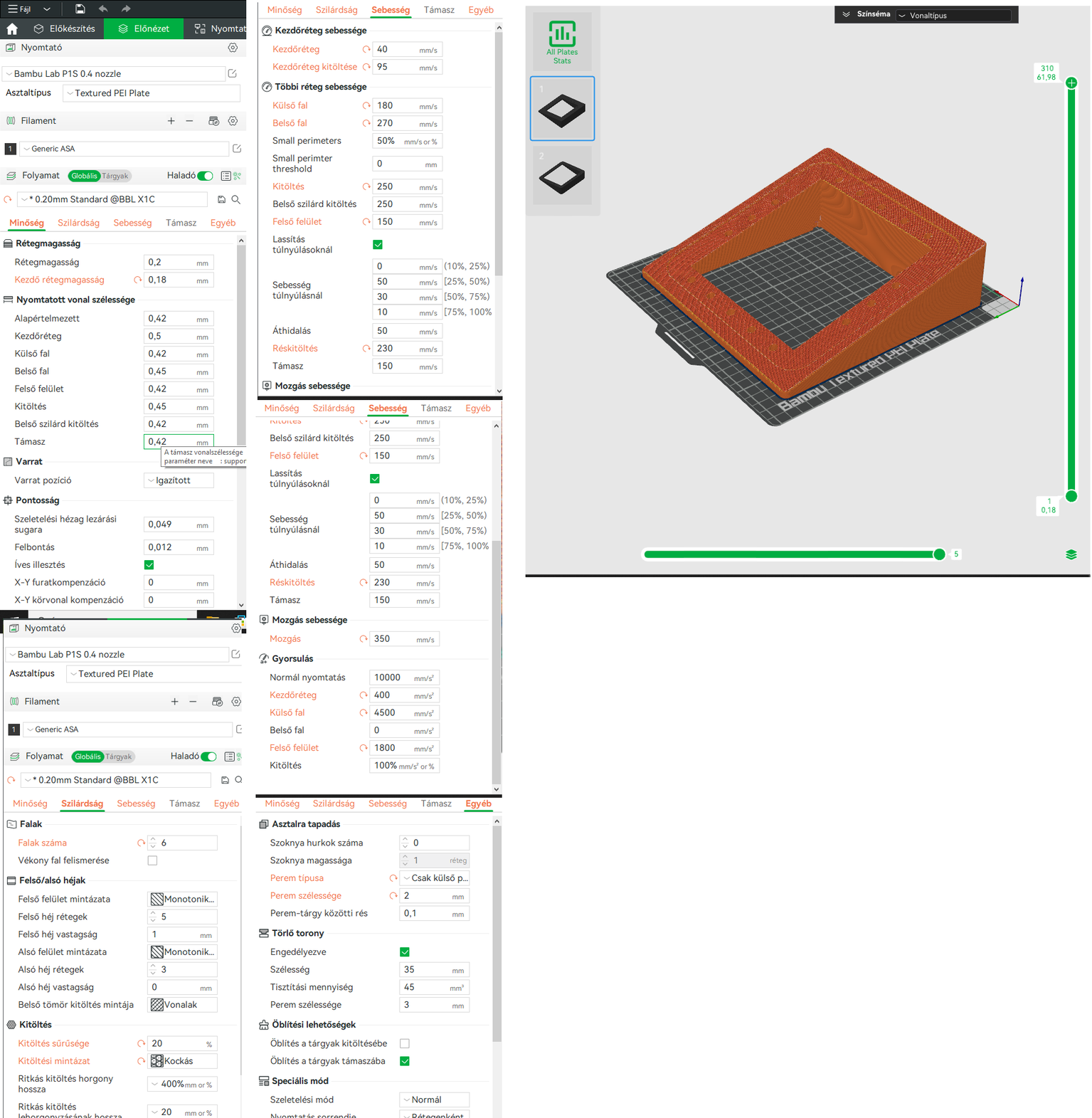Viewport: 1092px width, 1118px height.
Task: Click the lower handle of vertical layer slider
Action: click(1071, 496)
